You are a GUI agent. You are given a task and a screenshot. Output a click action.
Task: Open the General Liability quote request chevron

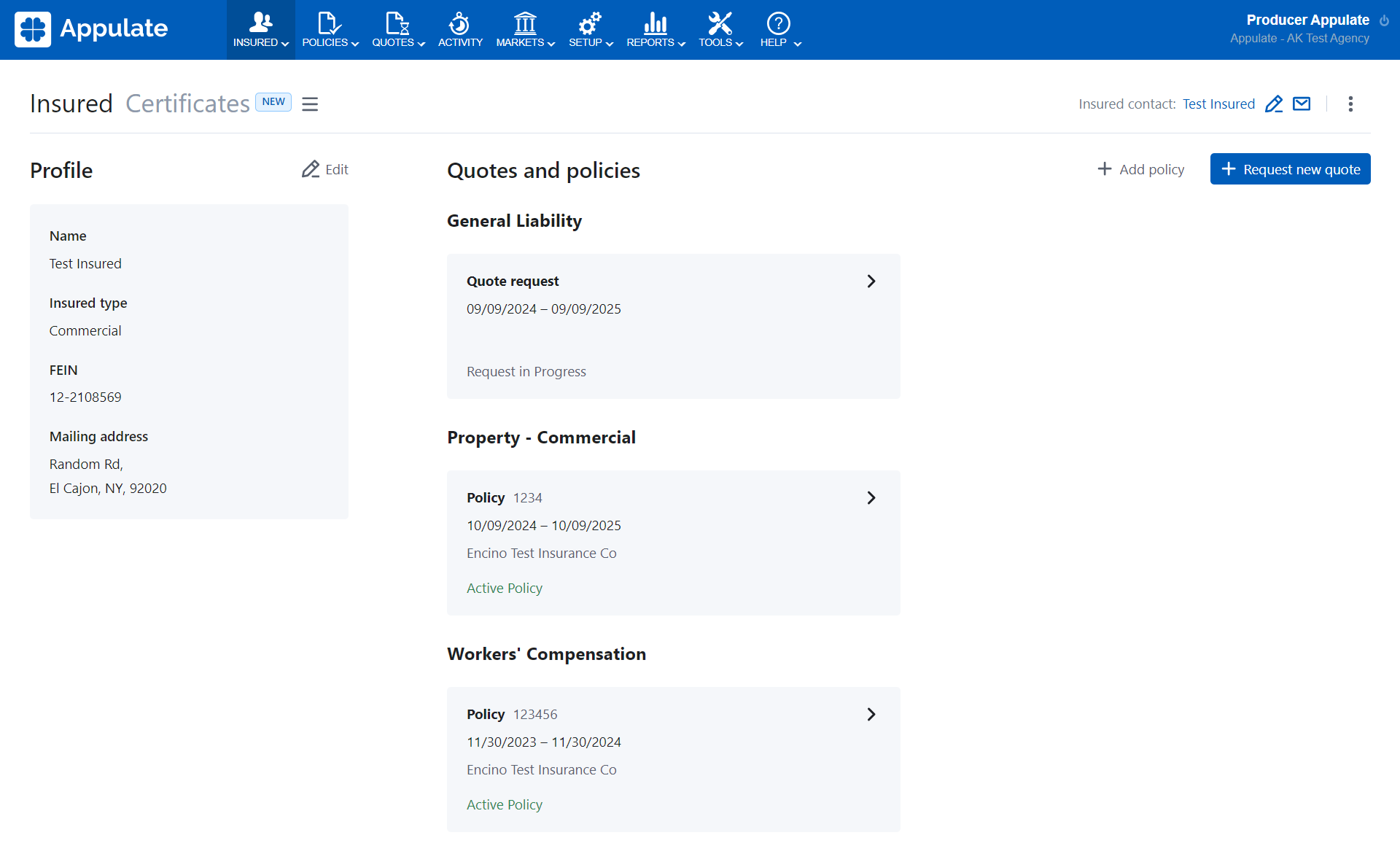click(x=871, y=281)
